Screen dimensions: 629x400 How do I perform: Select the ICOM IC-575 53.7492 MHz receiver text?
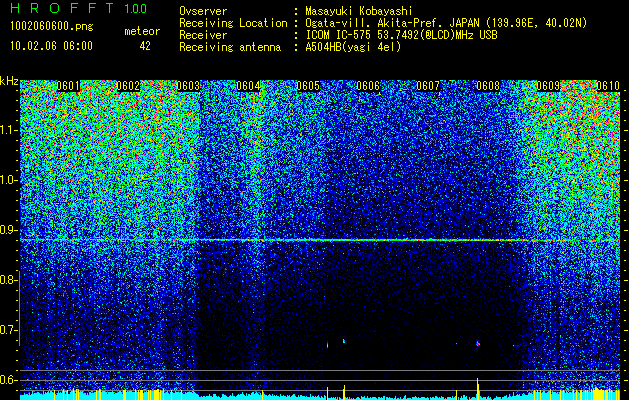[401, 35]
